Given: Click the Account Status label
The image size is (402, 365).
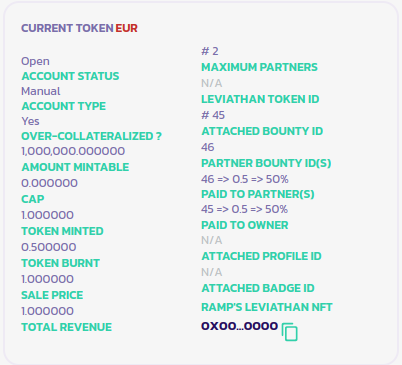Looking at the screenshot, I should coord(70,76).
